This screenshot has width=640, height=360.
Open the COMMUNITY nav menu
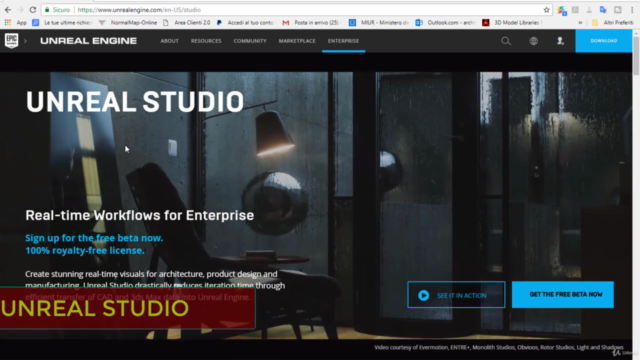[250, 41]
